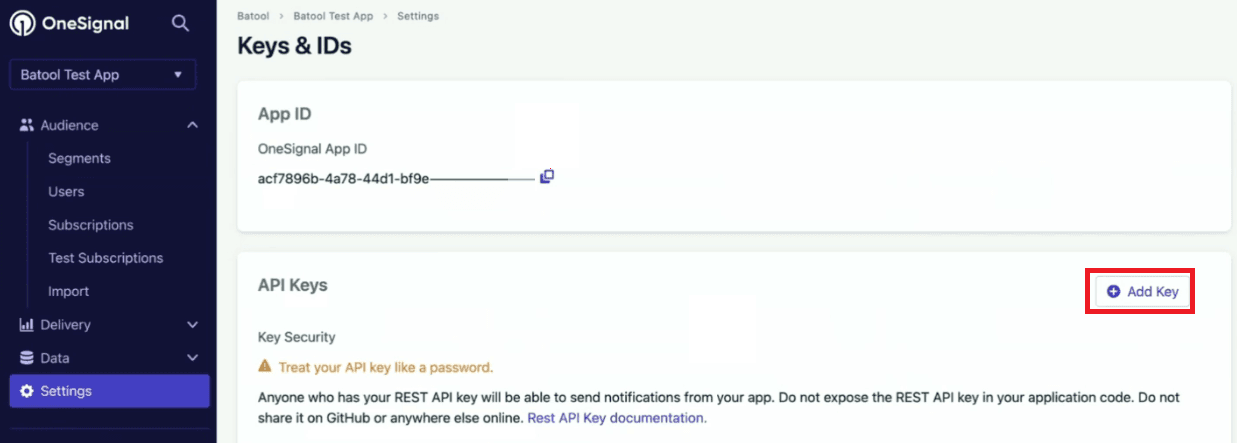Click the Audience people icon
This screenshot has width=1237, height=443.
(x=27, y=125)
